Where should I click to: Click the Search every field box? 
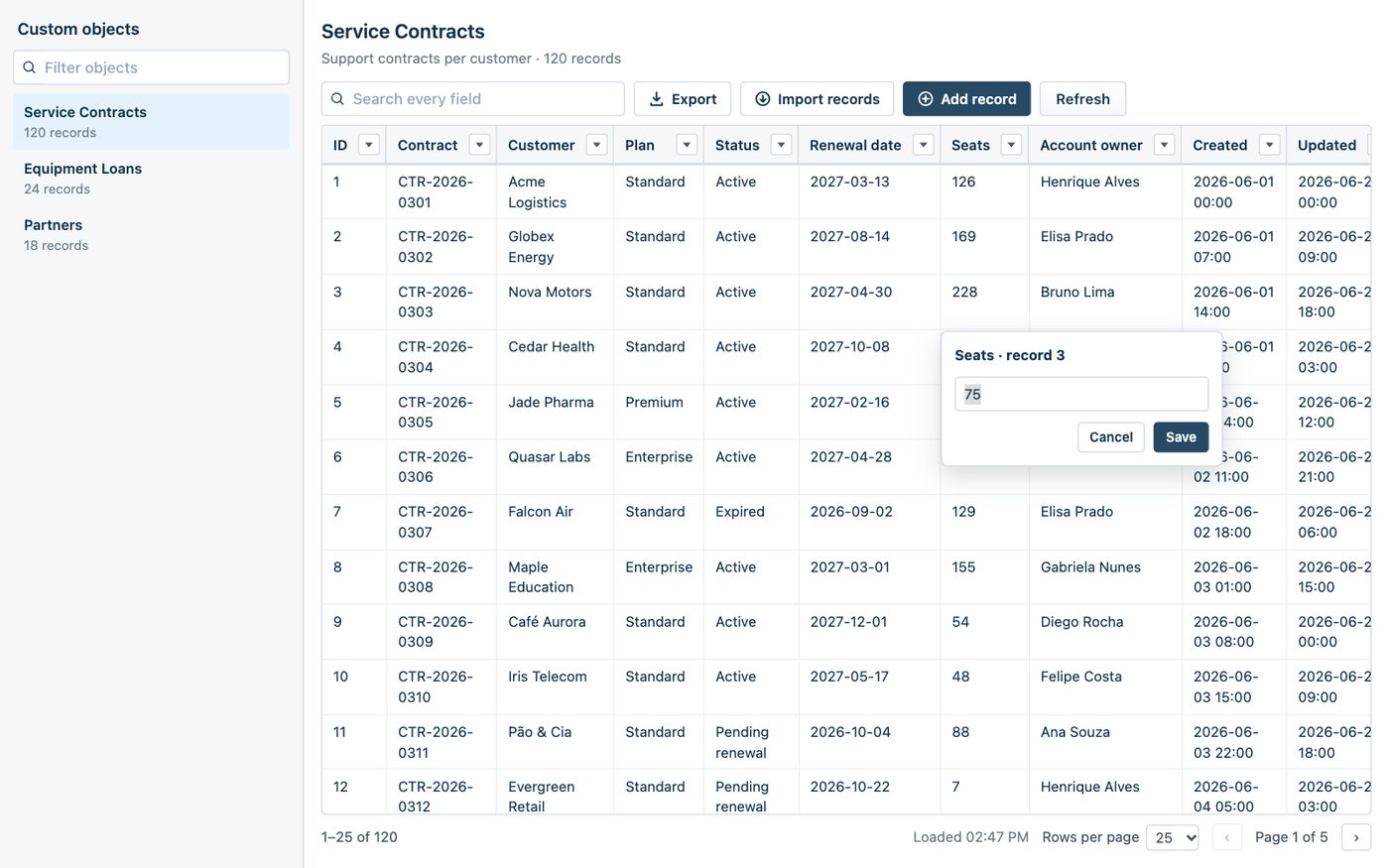point(473,99)
